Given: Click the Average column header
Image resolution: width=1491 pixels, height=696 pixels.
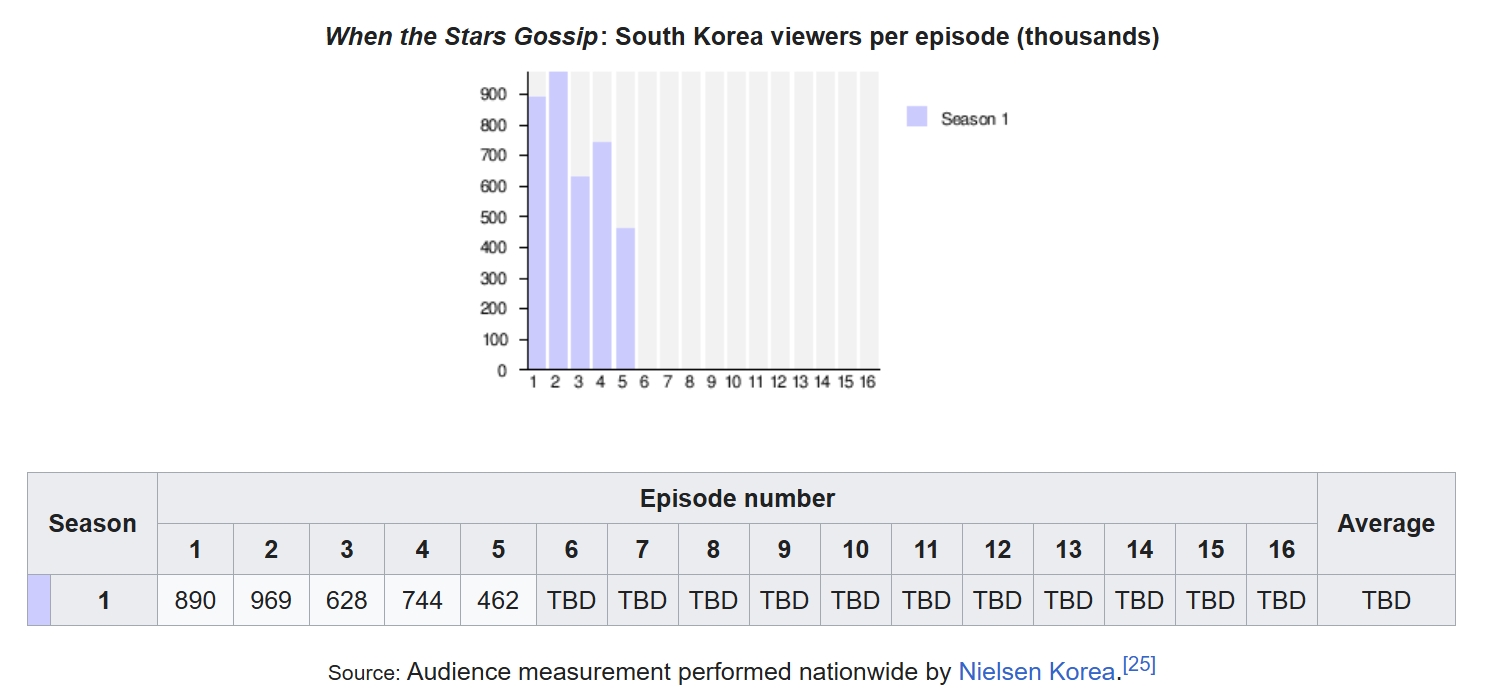Looking at the screenshot, I should point(1385,523).
